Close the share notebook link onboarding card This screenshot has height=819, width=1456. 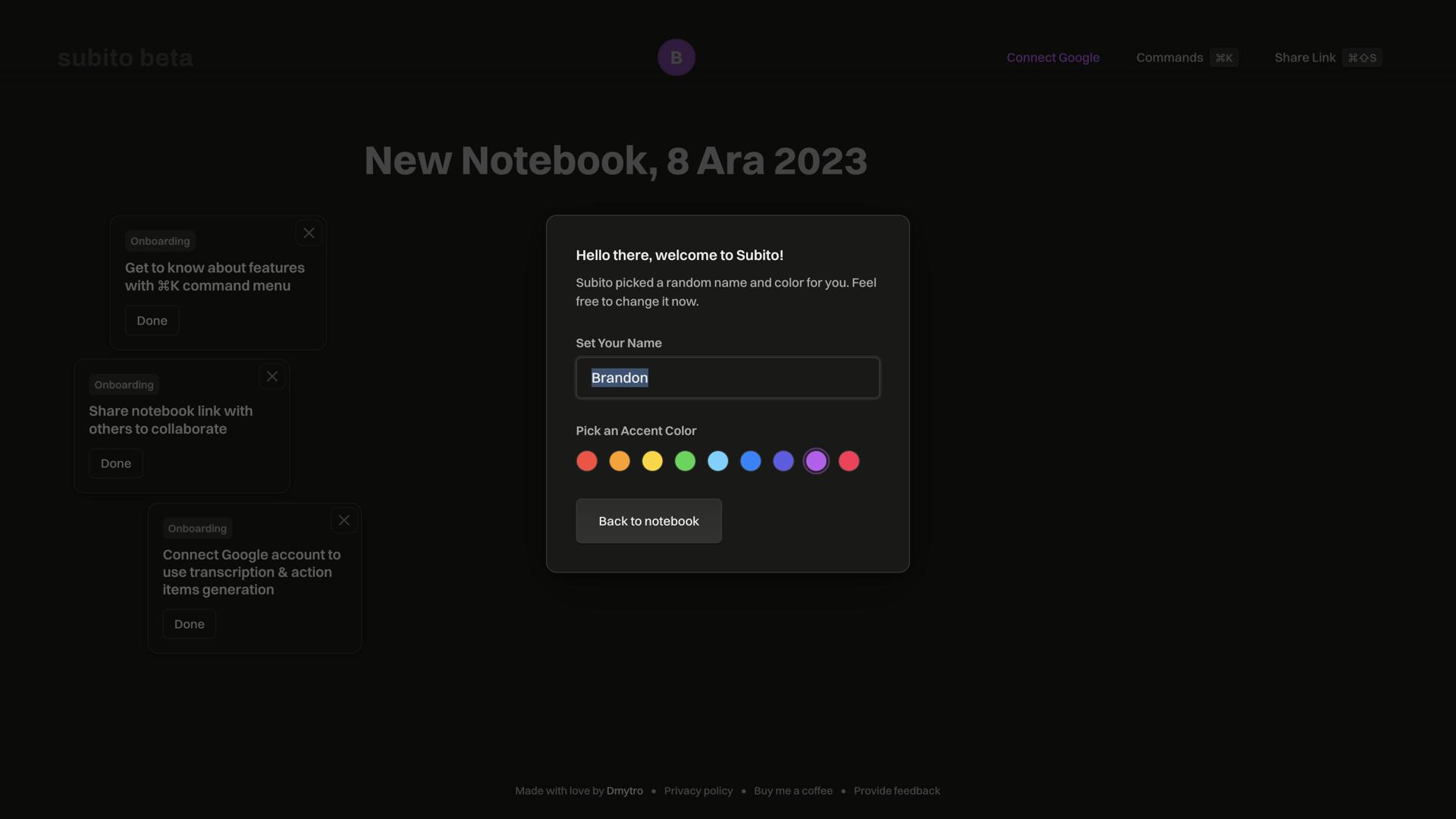[272, 377]
